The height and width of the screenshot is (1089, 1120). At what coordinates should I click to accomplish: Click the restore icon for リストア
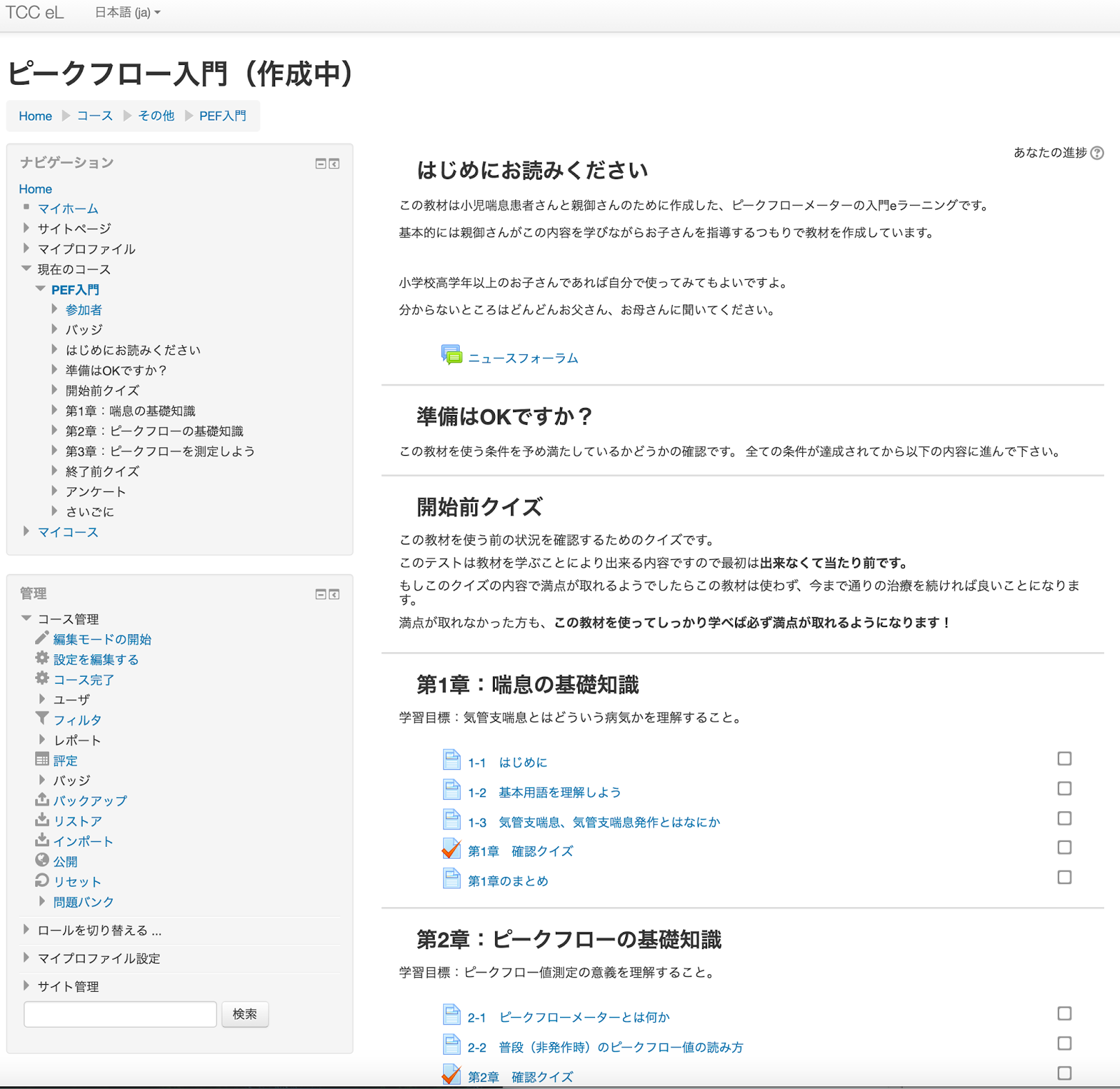pos(42,820)
